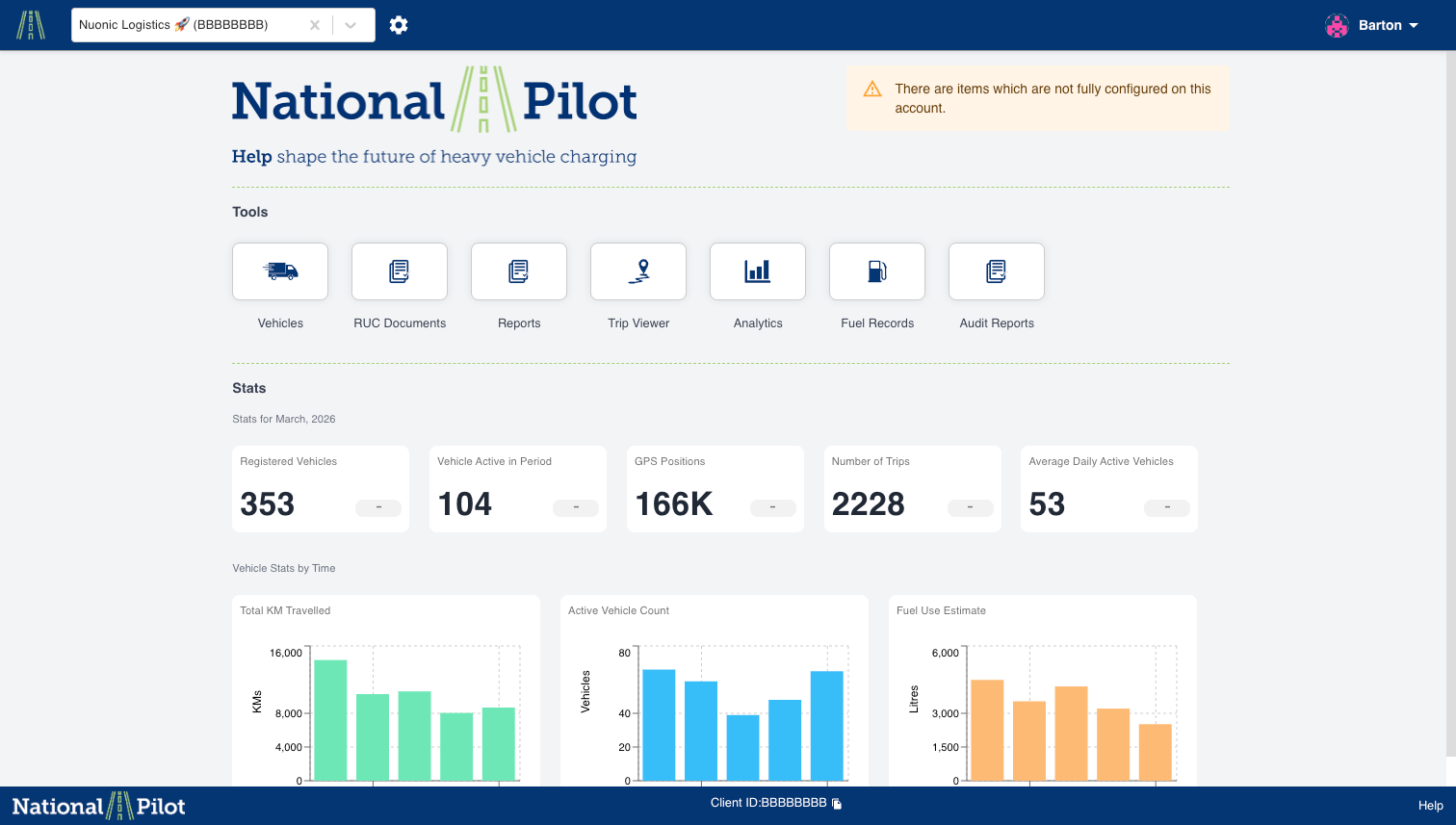The width and height of the screenshot is (1456, 825).
Task: Click the not fully configured warning banner
Action: (x=1038, y=98)
